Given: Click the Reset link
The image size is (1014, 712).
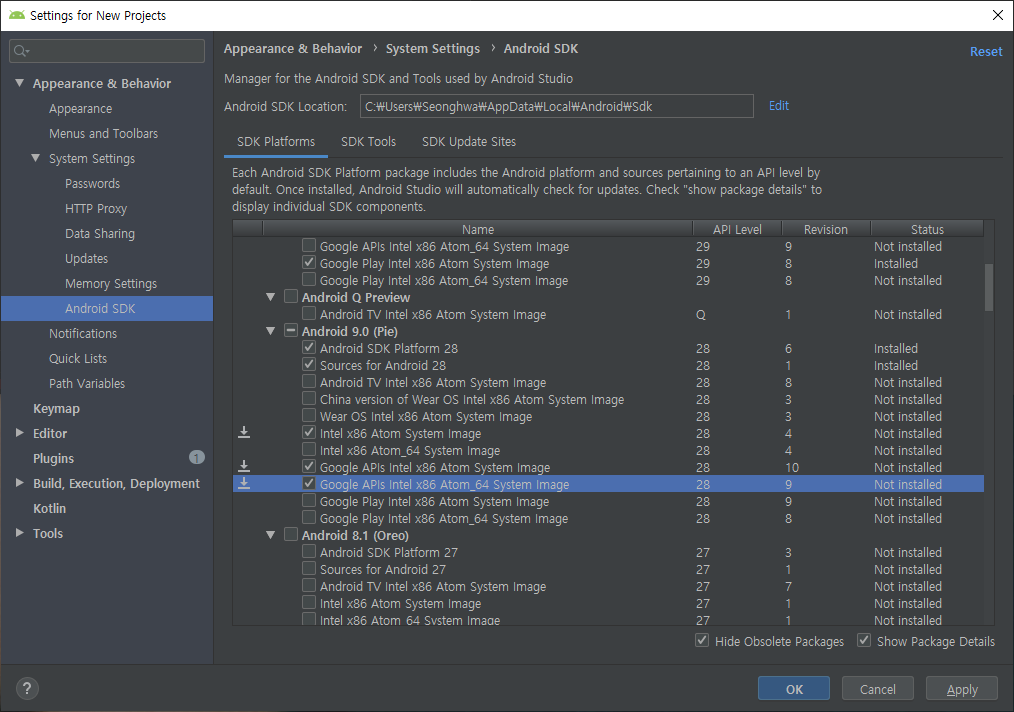Looking at the screenshot, I should tap(986, 51).
